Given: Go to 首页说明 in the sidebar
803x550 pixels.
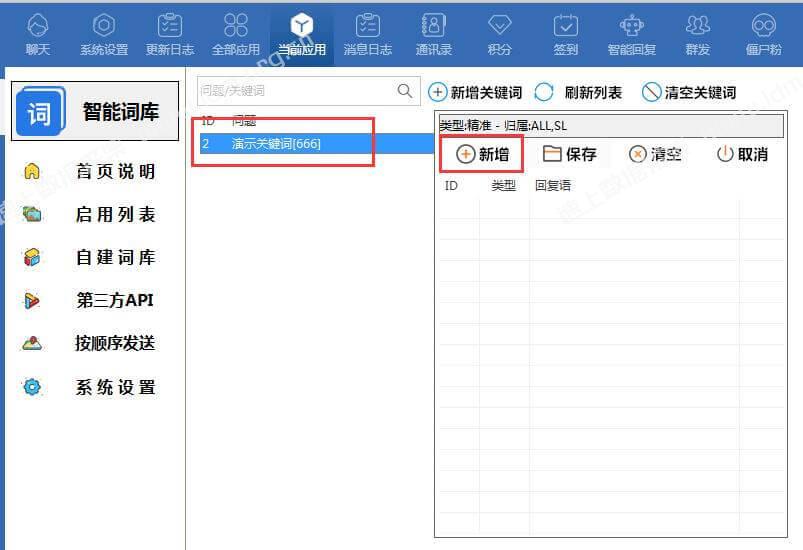Looking at the screenshot, I should (x=116, y=171).
